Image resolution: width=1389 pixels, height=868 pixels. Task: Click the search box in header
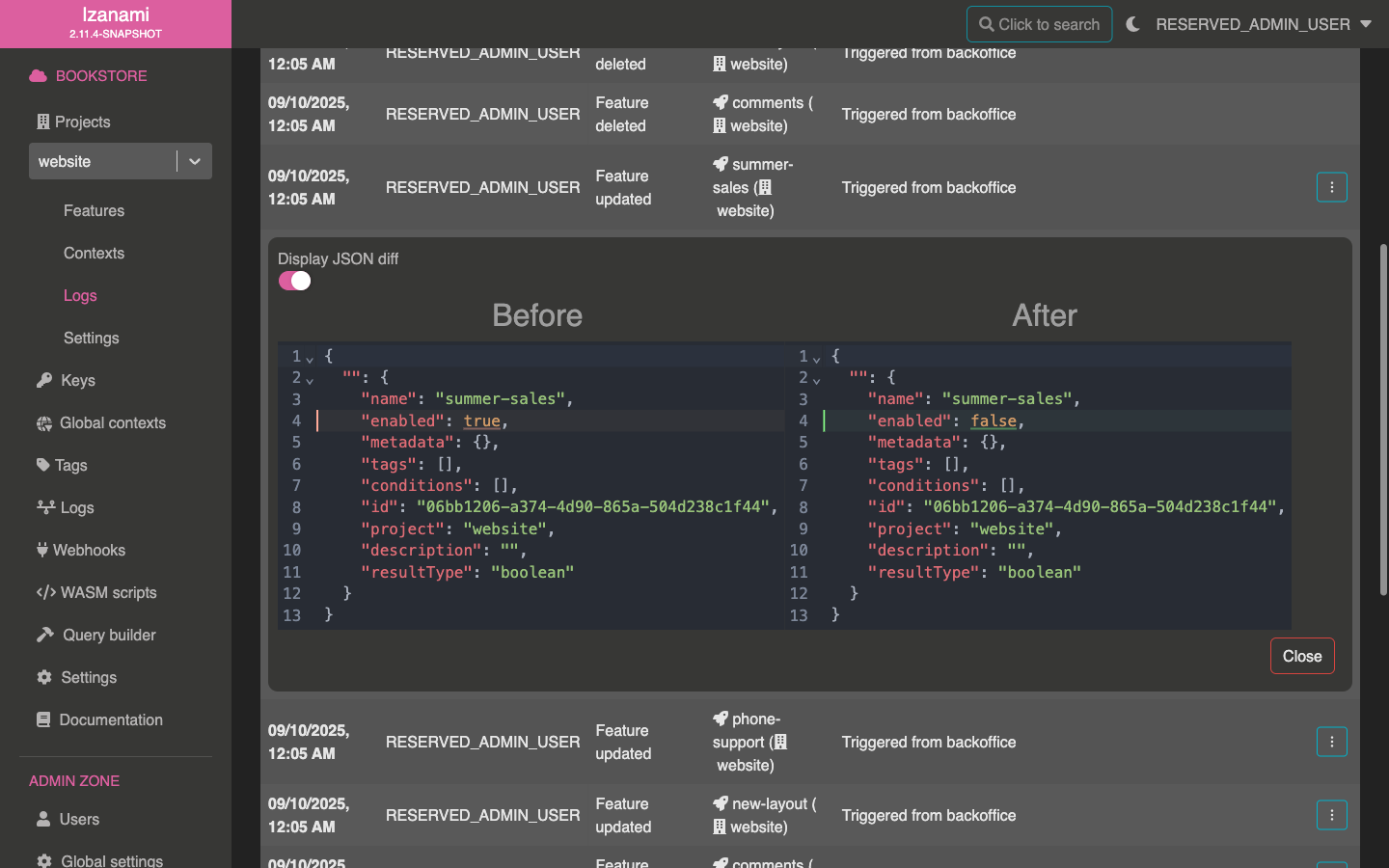[x=1039, y=24]
